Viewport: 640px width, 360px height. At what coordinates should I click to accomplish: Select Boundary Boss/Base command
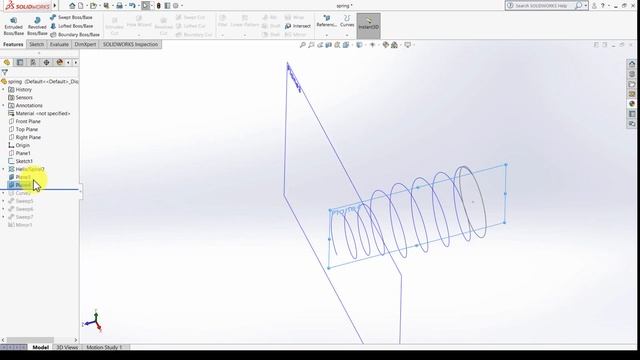pos(75,35)
